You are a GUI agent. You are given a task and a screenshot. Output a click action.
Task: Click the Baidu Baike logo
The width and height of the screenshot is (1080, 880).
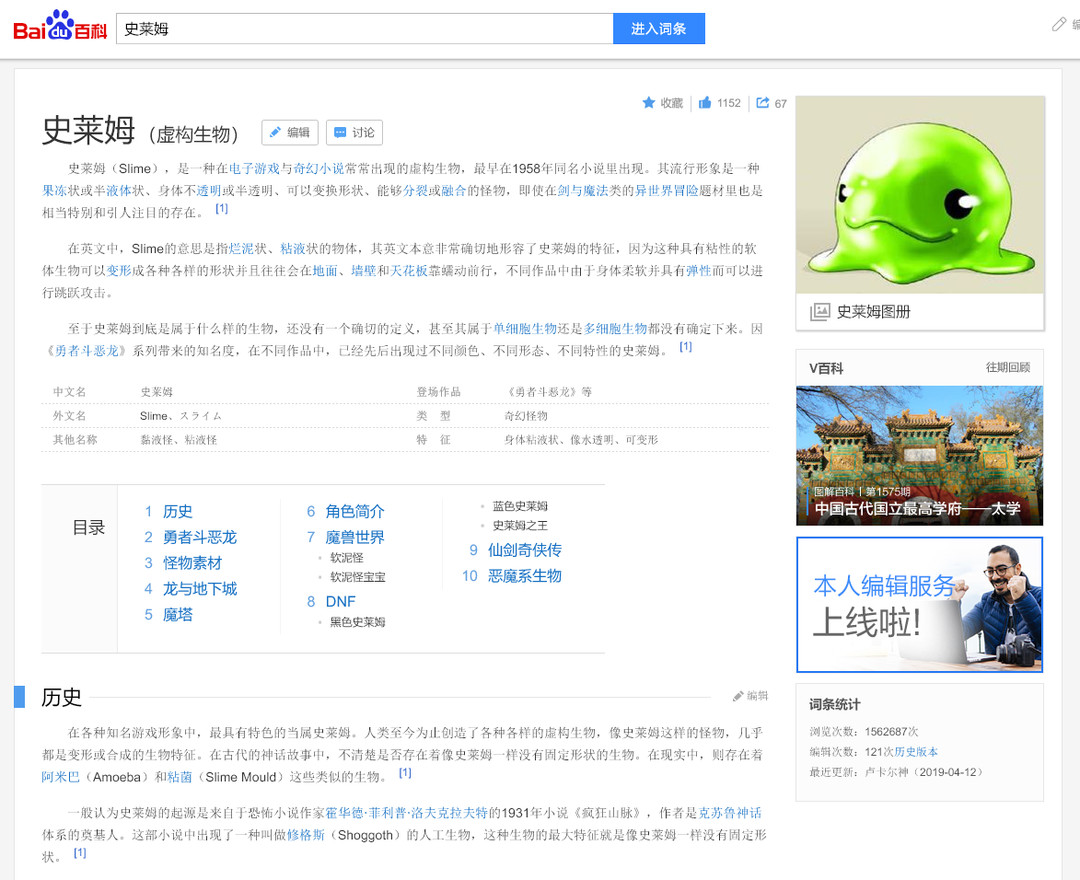coord(59,27)
